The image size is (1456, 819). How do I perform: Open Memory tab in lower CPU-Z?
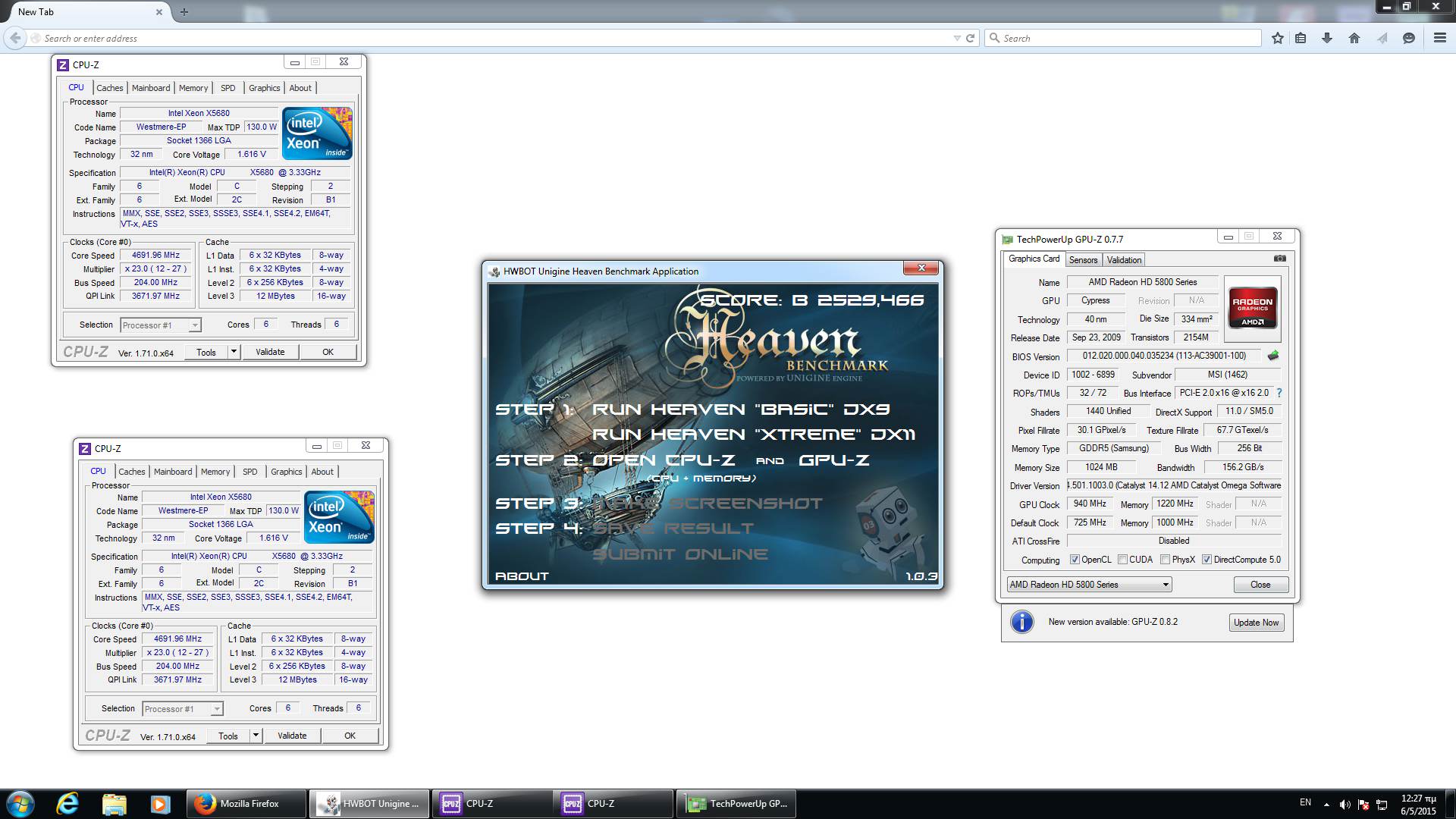pos(215,472)
